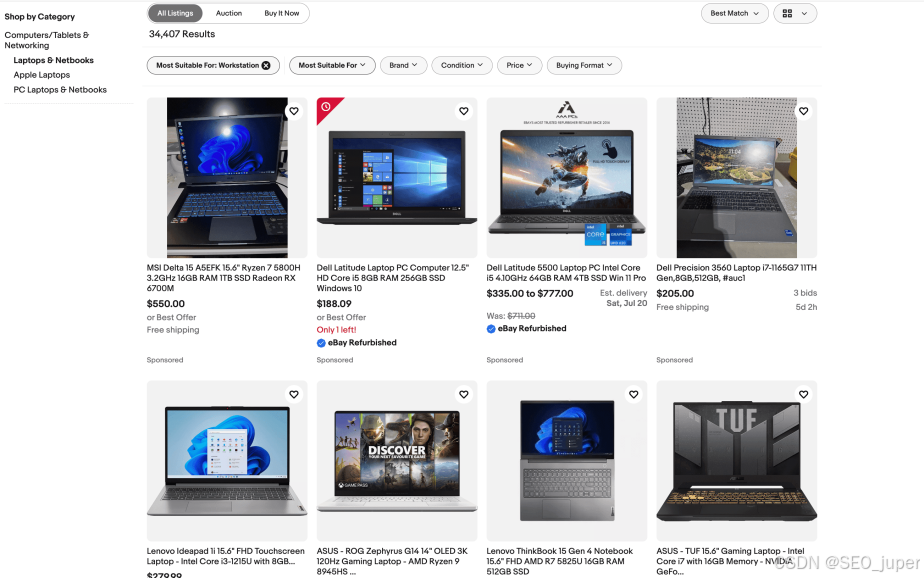
Task: Click Dell Latitude 5500 AAA PCs image
Action: [x=567, y=178]
